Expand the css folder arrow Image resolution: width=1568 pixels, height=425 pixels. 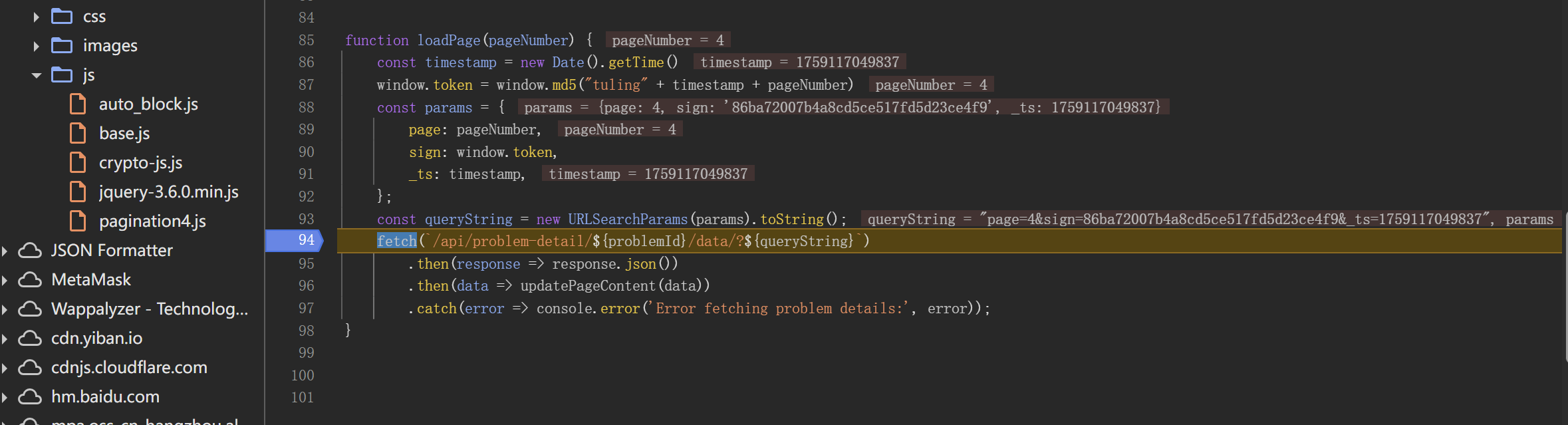click(x=37, y=17)
